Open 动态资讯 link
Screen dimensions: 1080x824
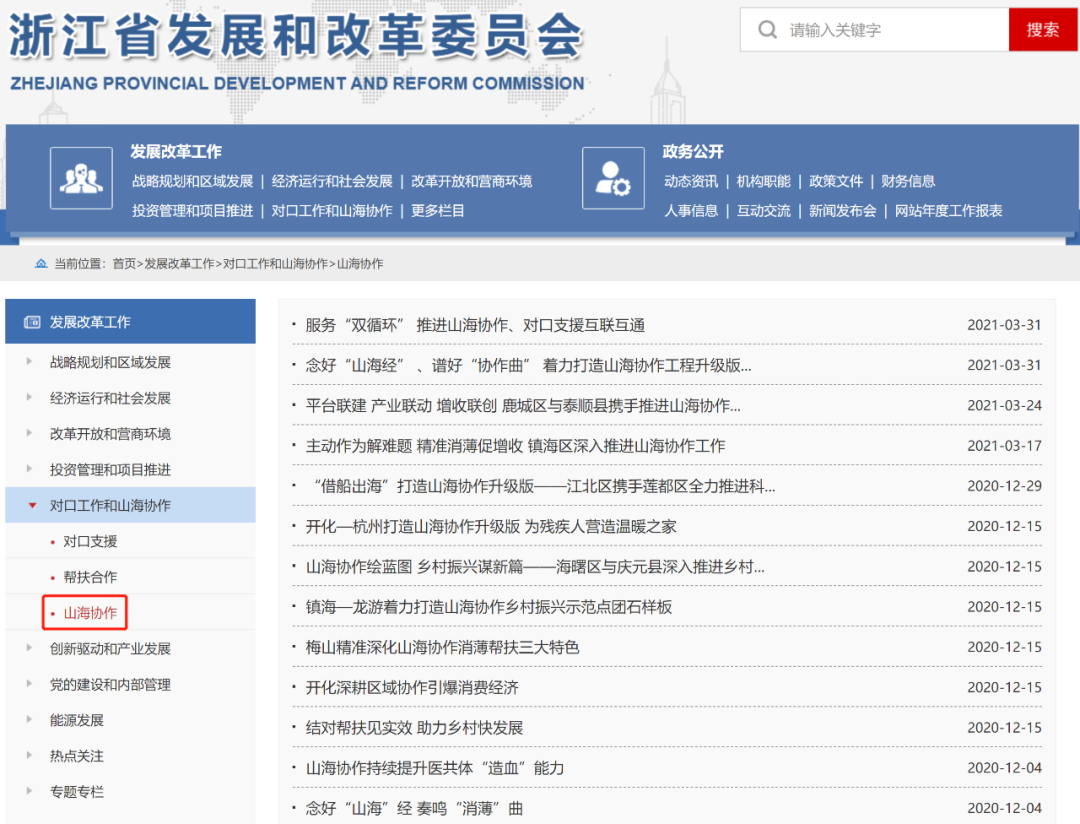(691, 181)
